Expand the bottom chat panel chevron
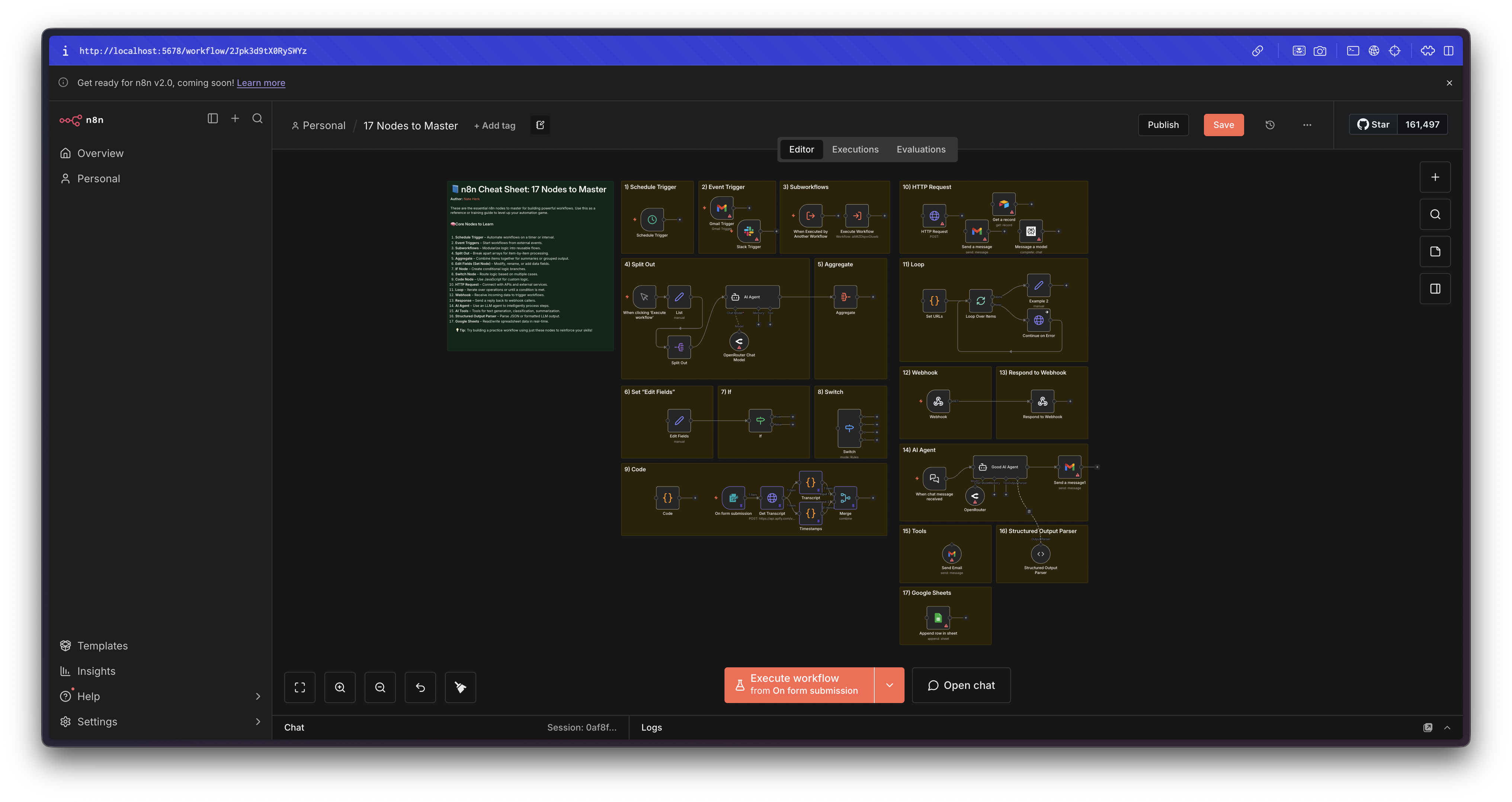 click(1447, 728)
